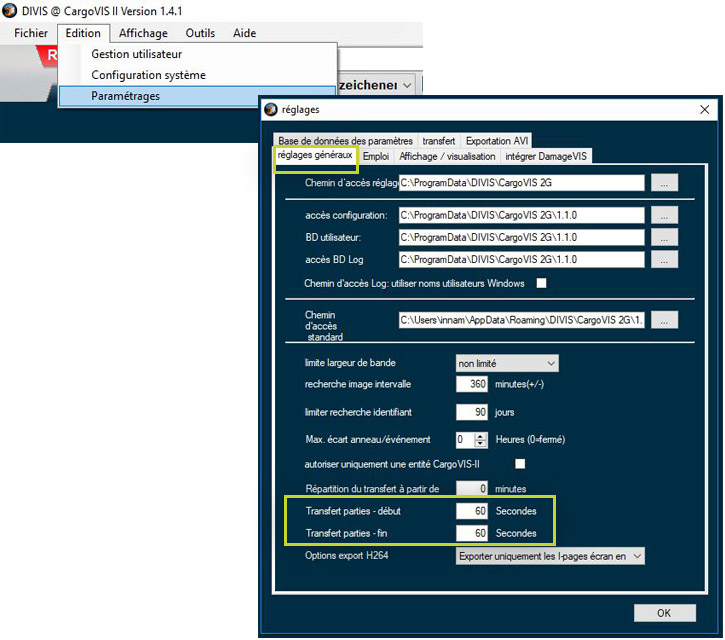Screen dimensions: 725x640
Task: Switch to transfert tab
Action: click(x=438, y=141)
